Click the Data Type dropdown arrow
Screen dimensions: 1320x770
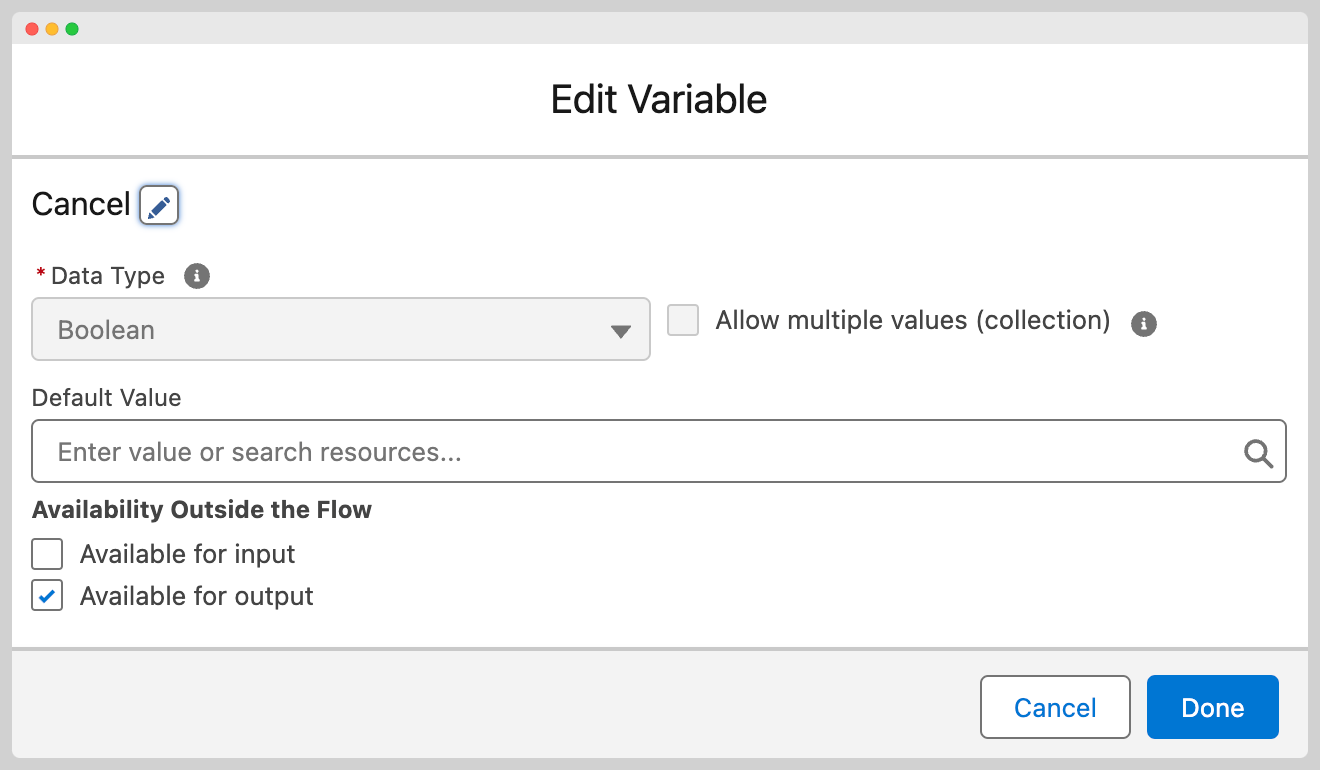(620, 331)
